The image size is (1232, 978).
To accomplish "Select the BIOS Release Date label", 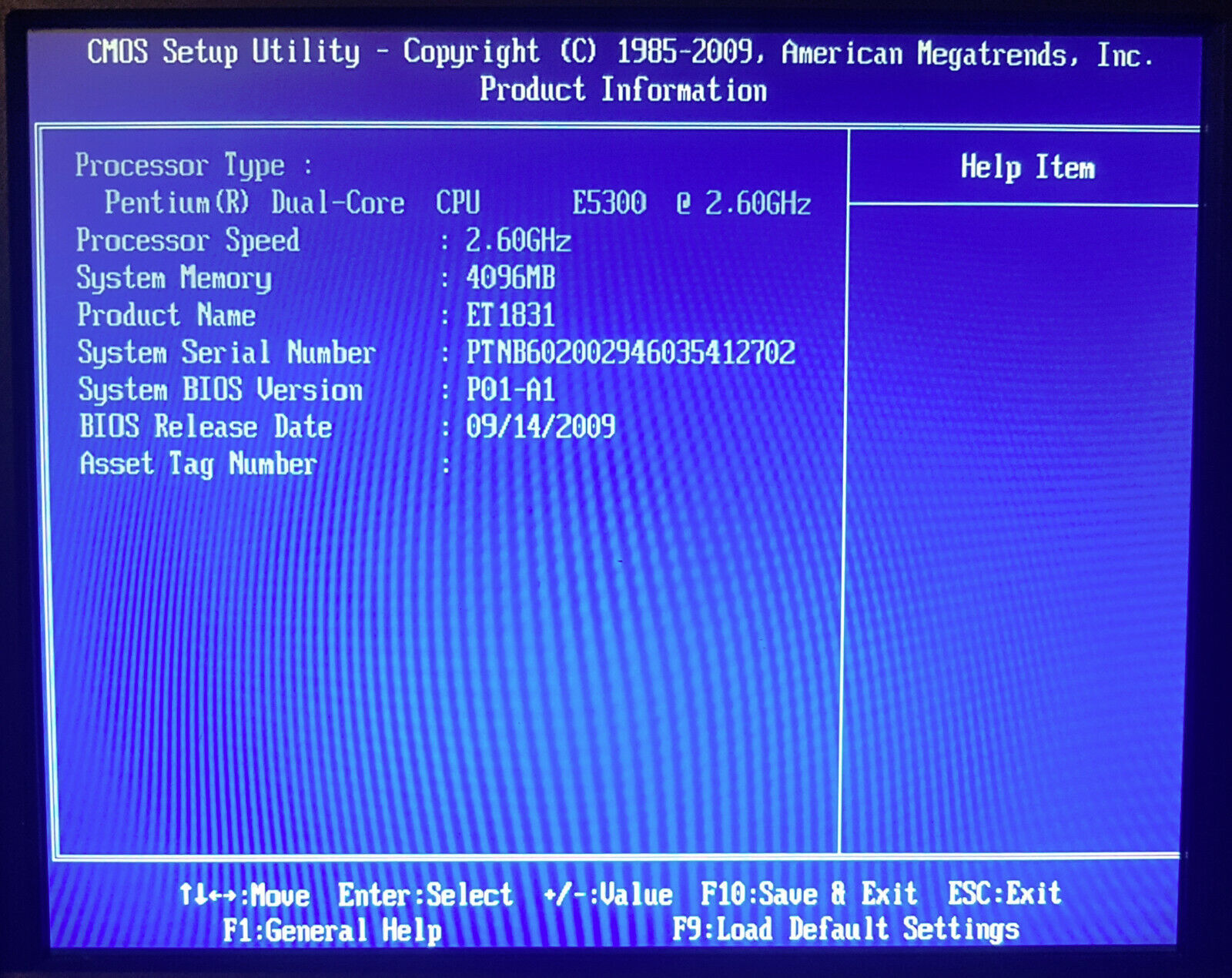I will coord(206,427).
